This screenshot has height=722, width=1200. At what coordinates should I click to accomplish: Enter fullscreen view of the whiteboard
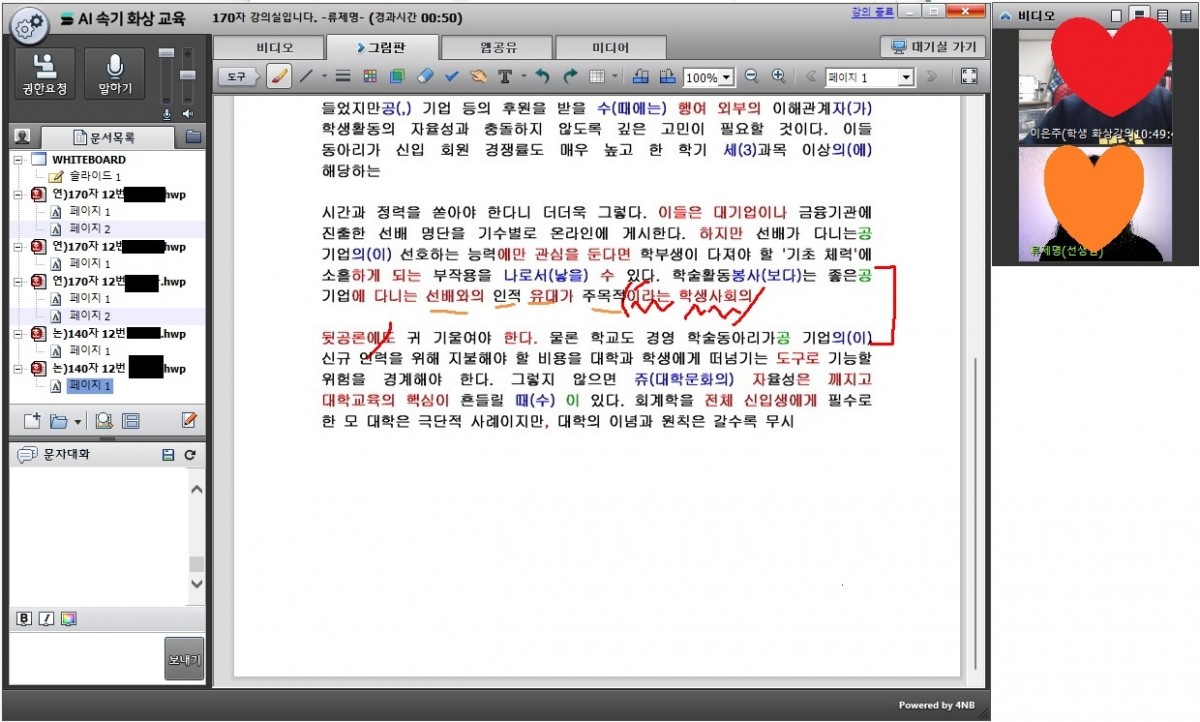(x=968, y=76)
